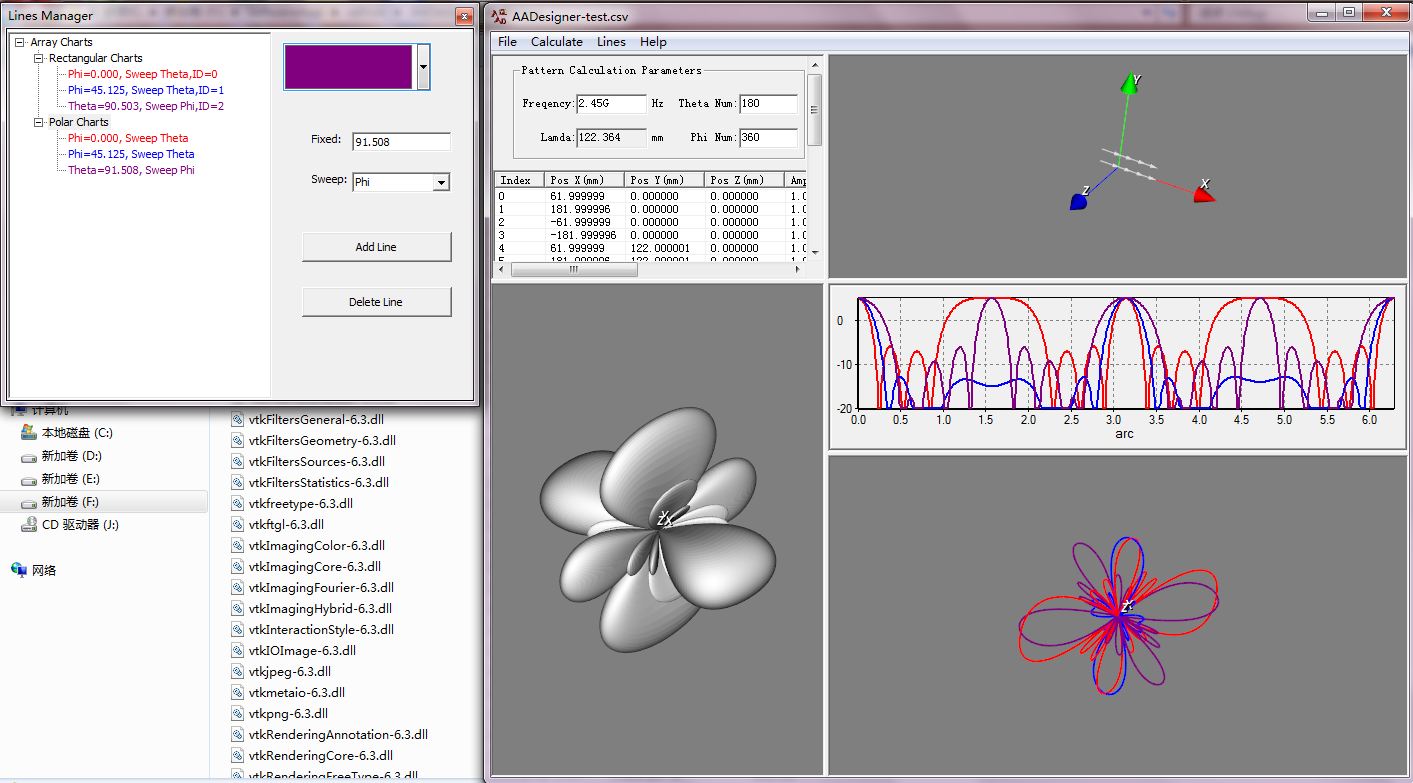Screen dimensions: 1413x783
Task: Collapse the Rectangular Charts branch
Action: coord(39,58)
